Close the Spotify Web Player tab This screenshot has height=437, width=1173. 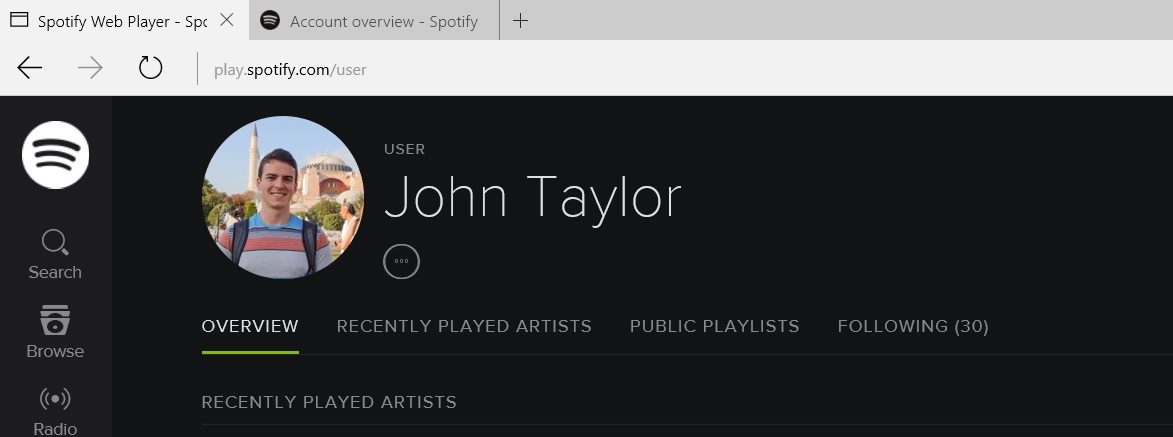227,20
